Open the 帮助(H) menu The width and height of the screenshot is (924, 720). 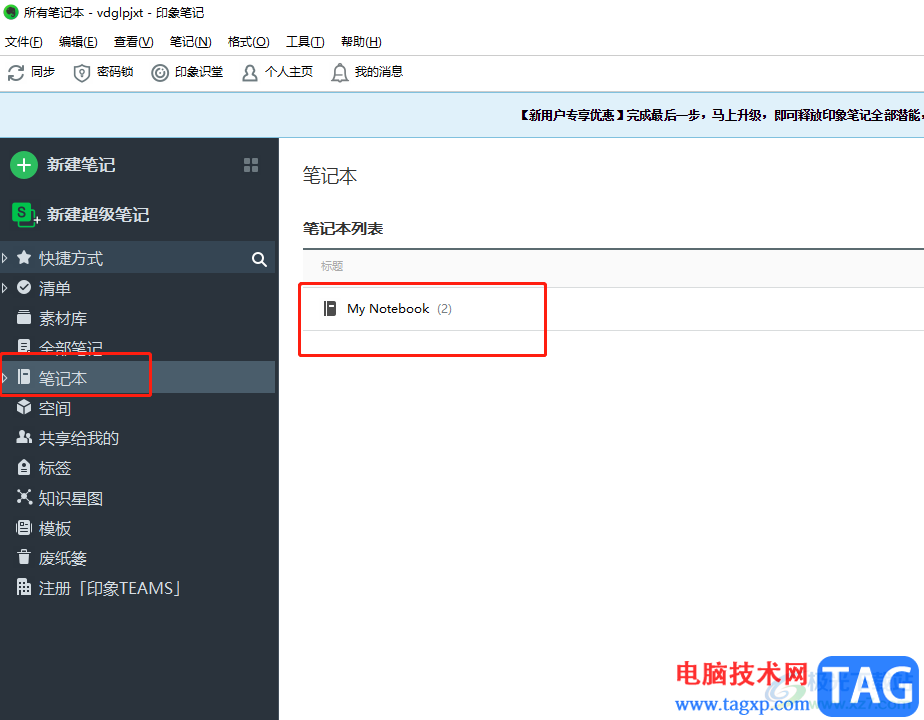coord(361,42)
